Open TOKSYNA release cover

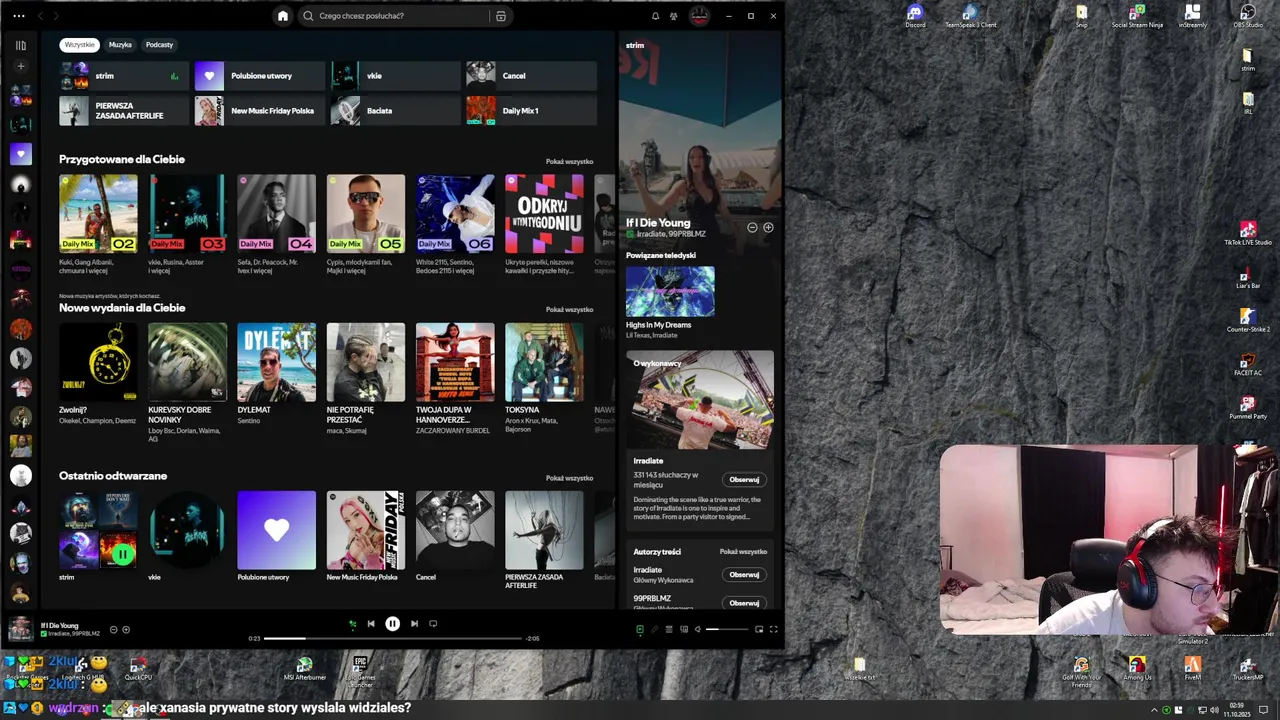544,362
